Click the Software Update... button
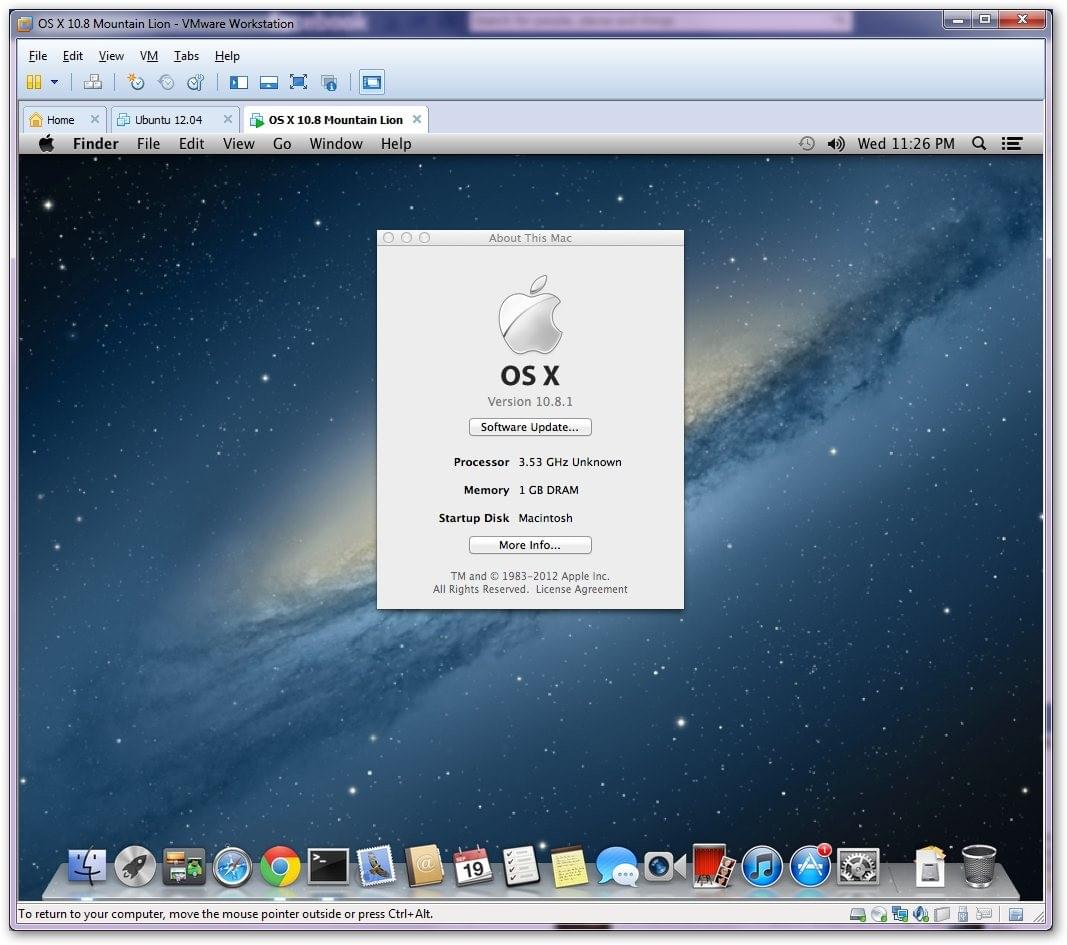Viewport: 1067px width, 945px height. pyautogui.click(x=530, y=427)
